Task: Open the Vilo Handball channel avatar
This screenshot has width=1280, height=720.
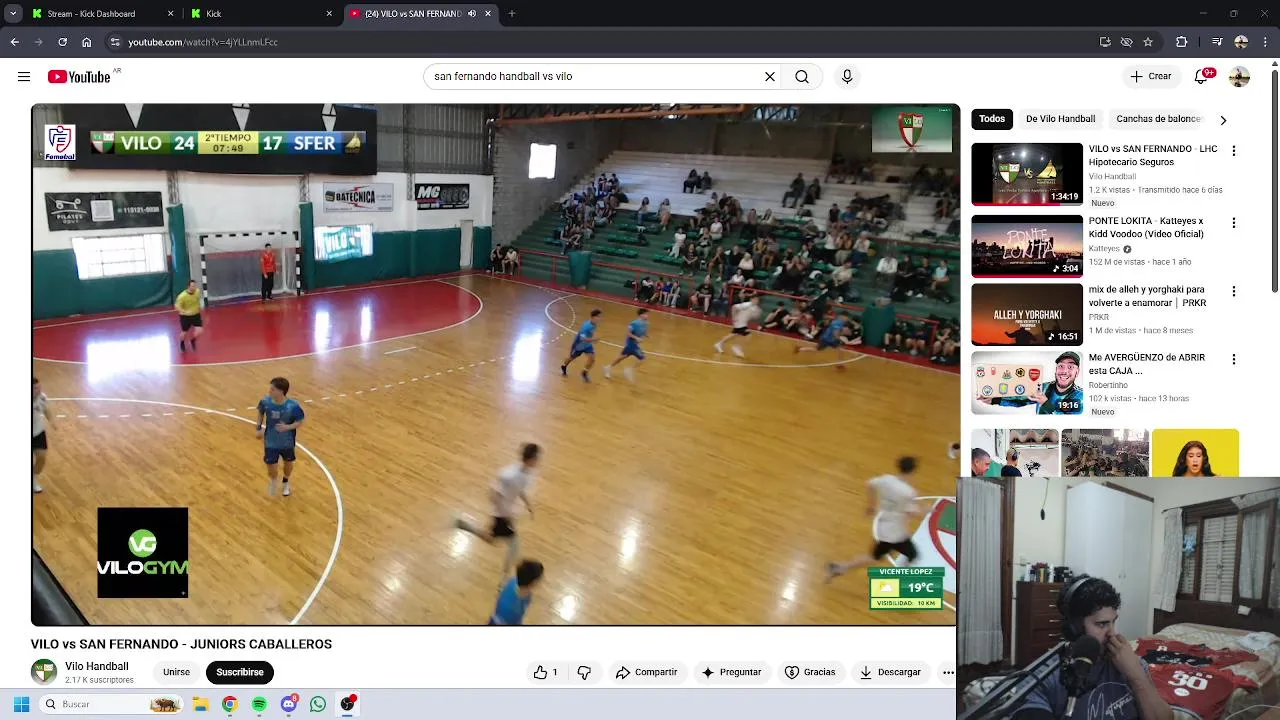Action: pos(44,672)
